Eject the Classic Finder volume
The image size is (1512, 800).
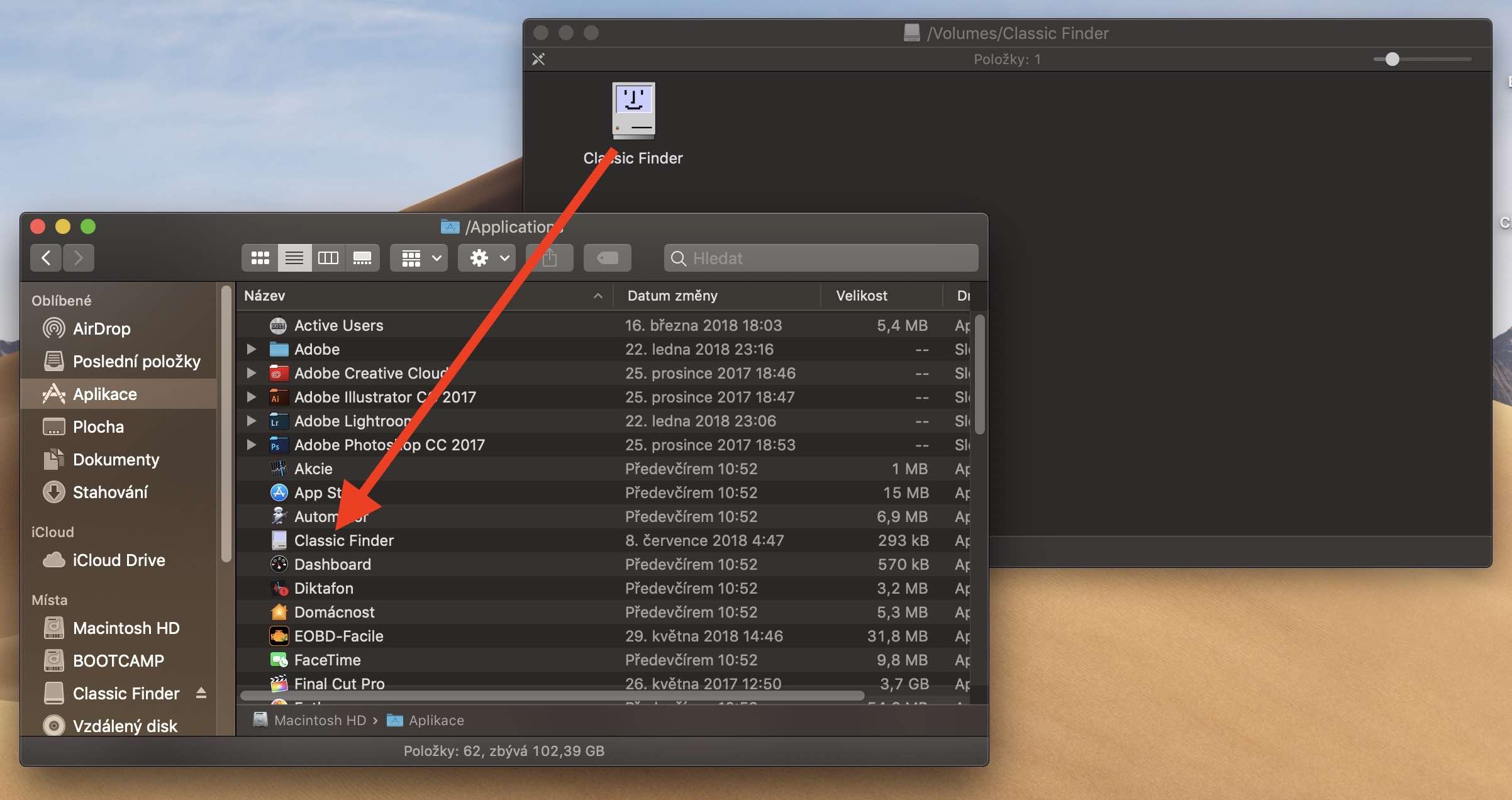[201, 693]
